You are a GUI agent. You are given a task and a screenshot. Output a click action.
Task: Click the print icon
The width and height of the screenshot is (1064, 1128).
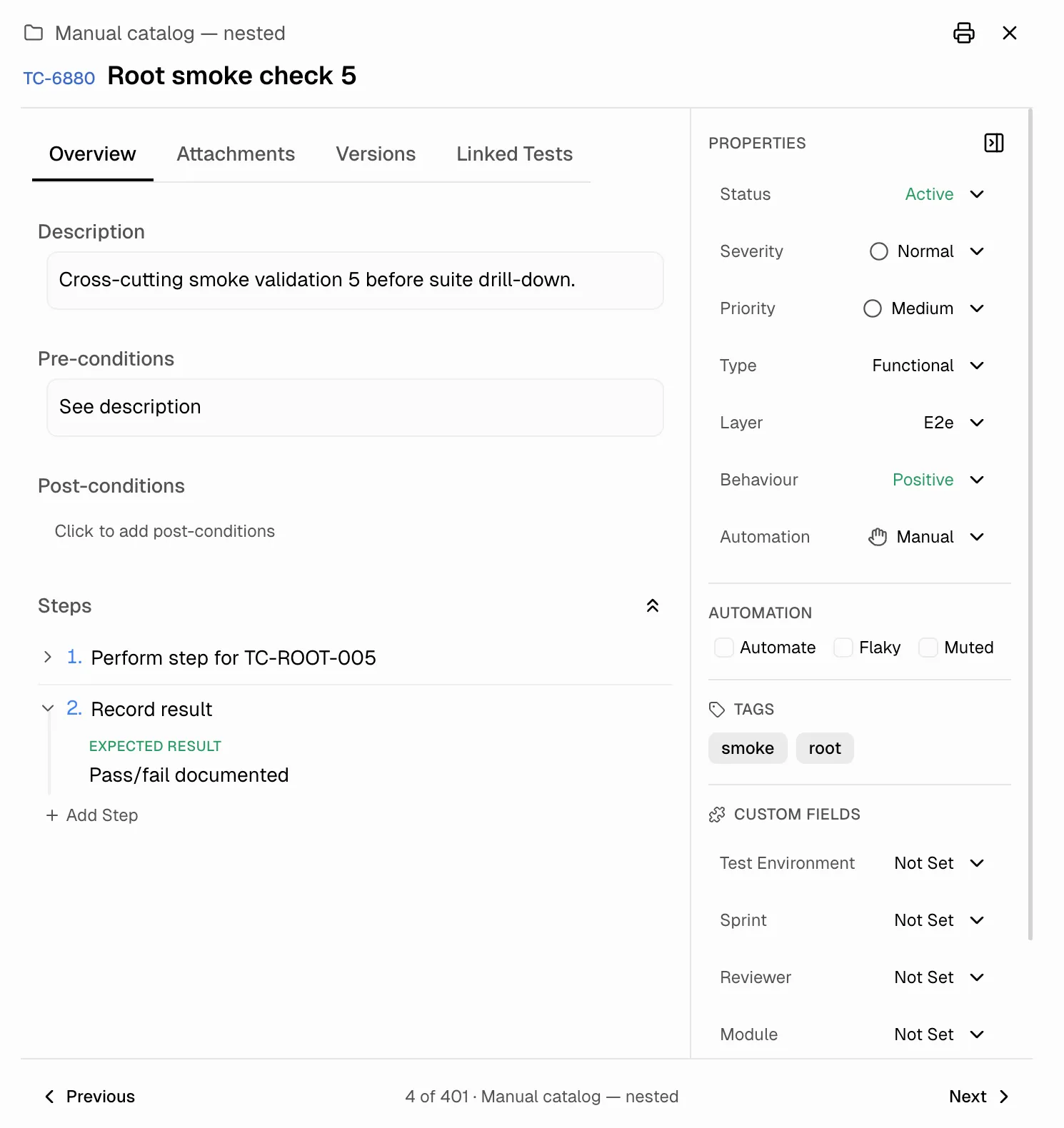pos(963,33)
